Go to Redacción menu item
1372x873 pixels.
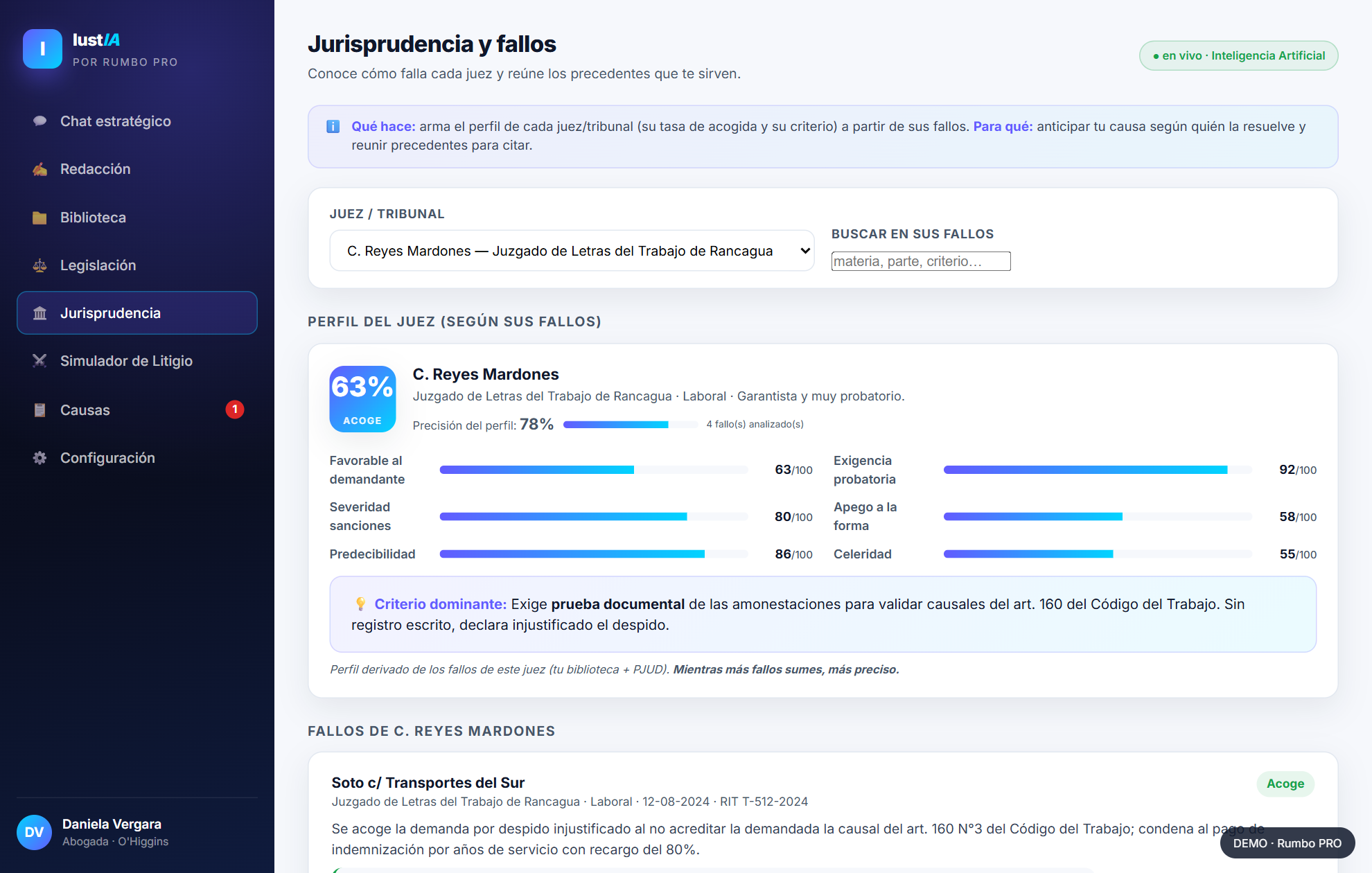click(x=137, y=169)
